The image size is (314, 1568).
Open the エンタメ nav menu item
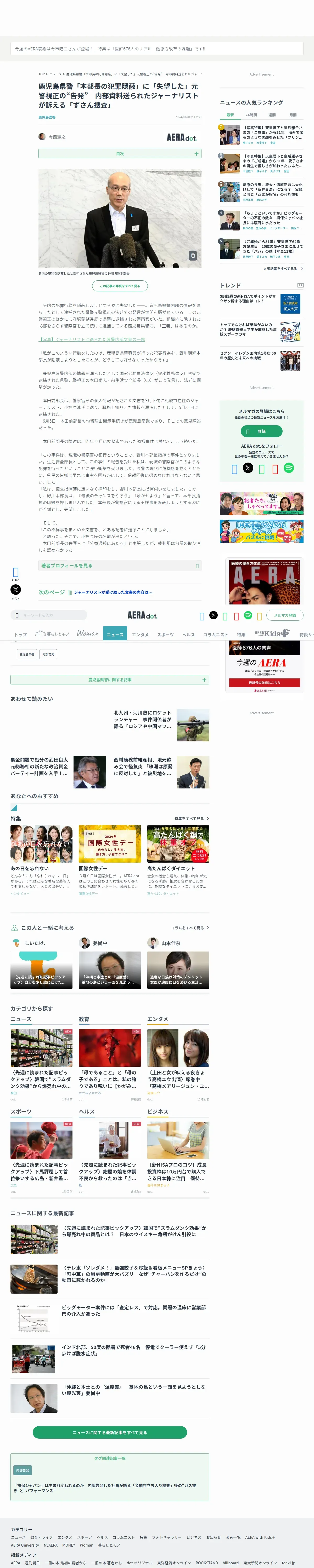tap(140, 634)
